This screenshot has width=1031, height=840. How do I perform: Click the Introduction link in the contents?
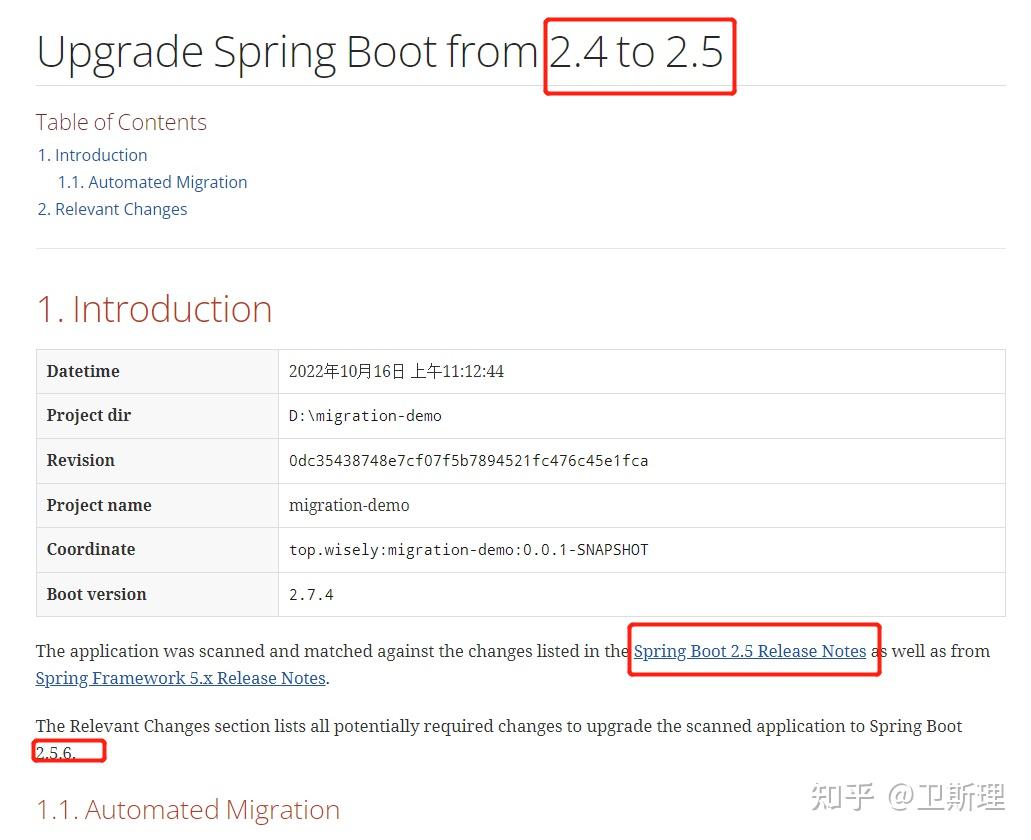101,155
